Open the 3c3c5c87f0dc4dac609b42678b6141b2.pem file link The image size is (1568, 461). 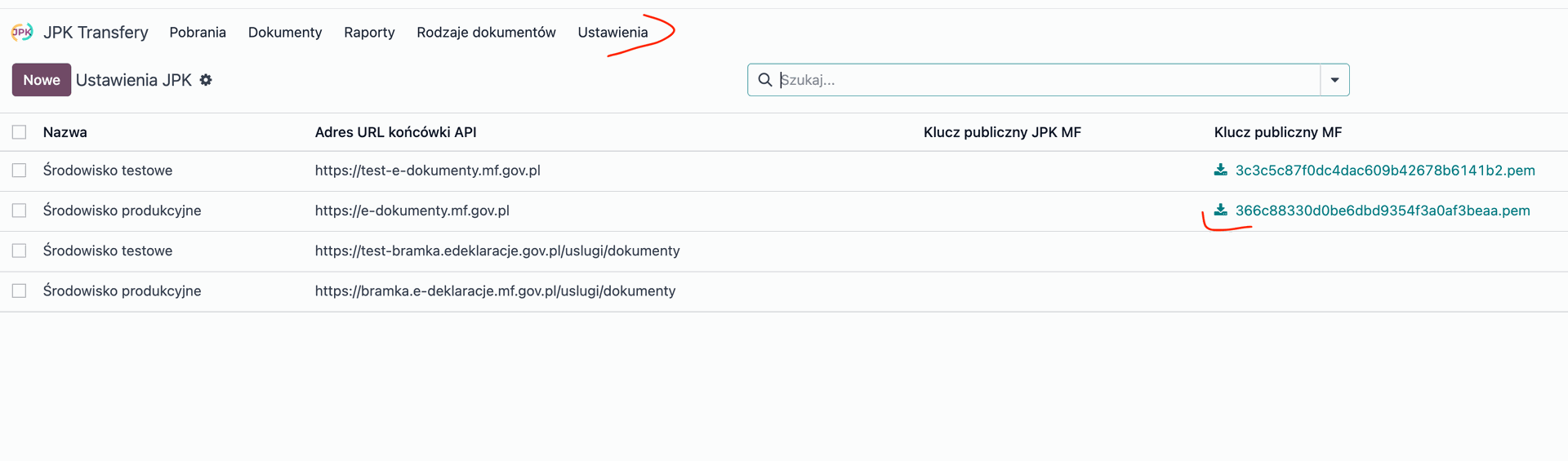(x=1385, y=171)
